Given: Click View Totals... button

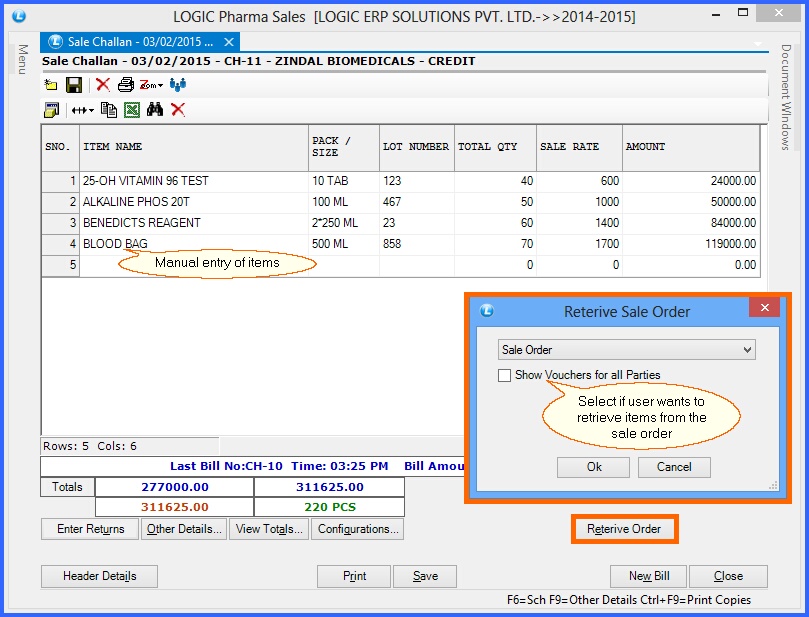Looking at the screenshot, I should coord(269,529).
